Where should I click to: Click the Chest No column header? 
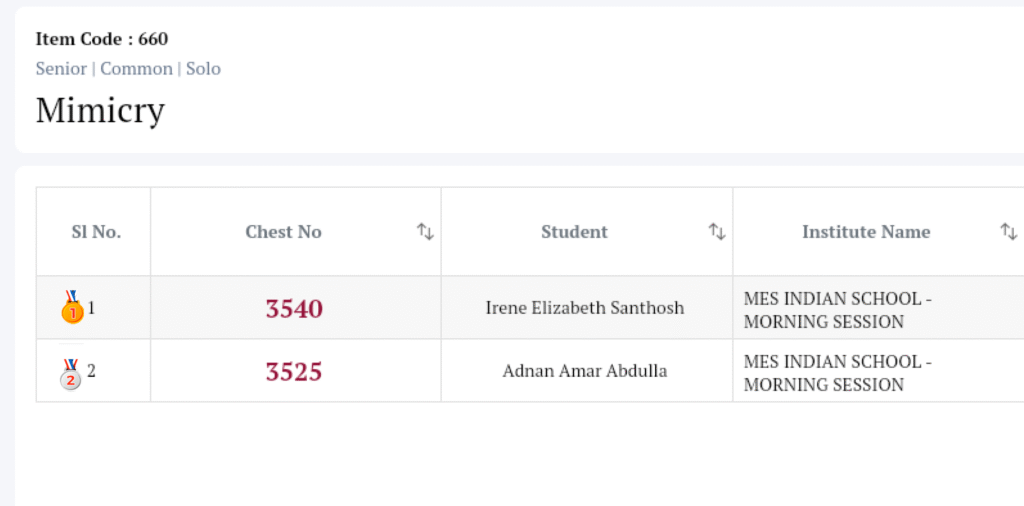[x=283, y=232]
